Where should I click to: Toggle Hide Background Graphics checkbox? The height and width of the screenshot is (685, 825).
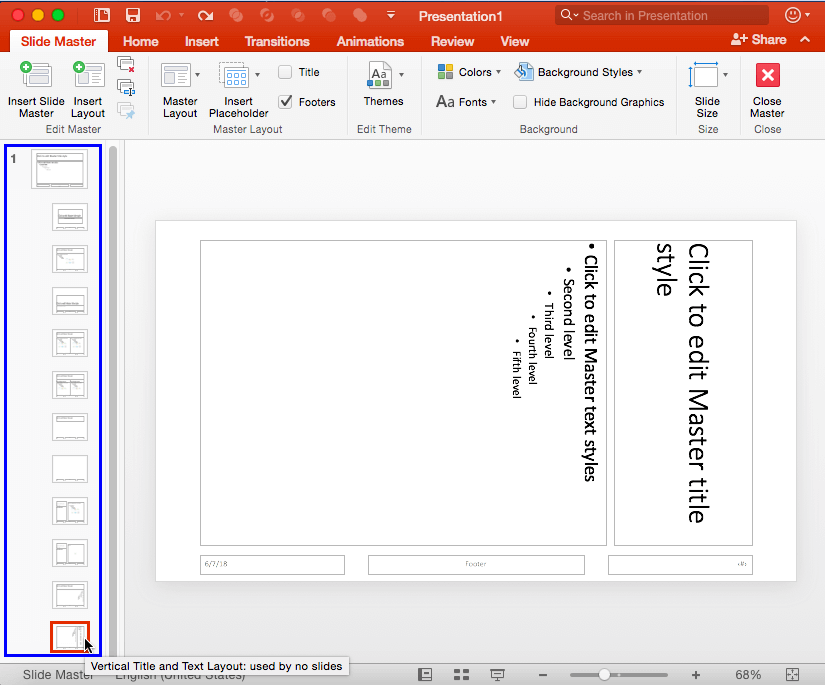[520, 102]
